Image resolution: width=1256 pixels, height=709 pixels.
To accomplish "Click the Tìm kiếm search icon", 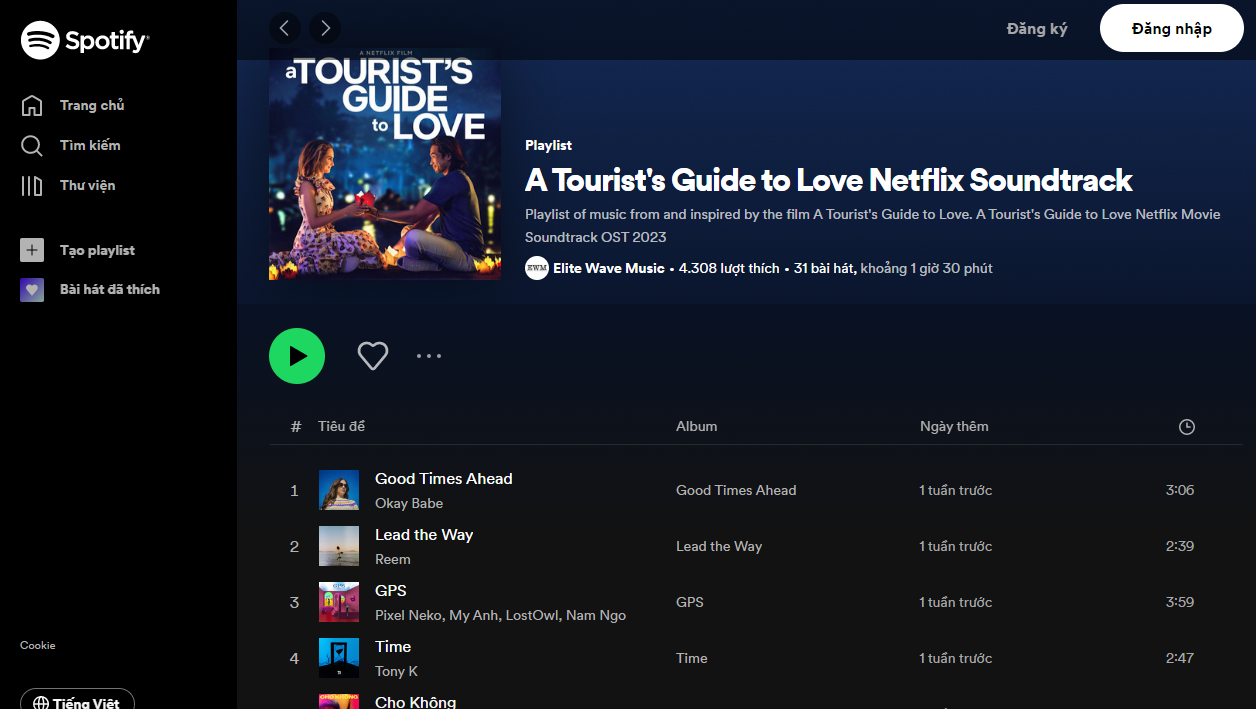I will (32, 146).
